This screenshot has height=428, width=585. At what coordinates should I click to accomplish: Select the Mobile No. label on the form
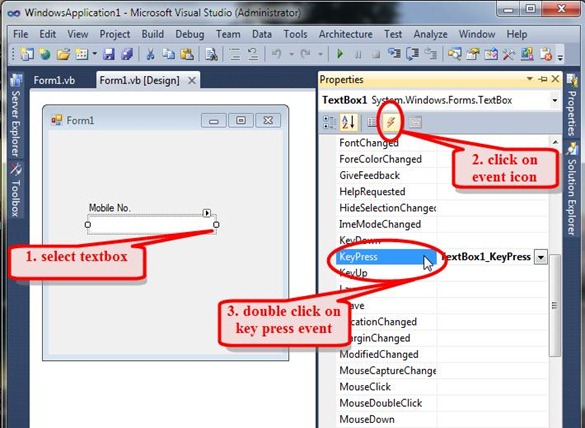[110, 208]
